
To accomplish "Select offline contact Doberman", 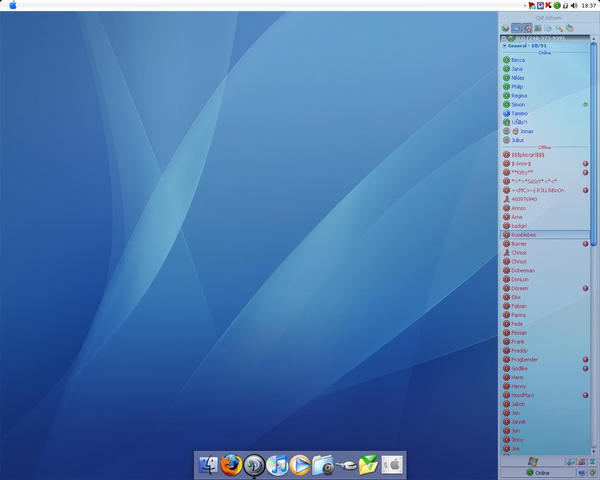I will [545, 270].
